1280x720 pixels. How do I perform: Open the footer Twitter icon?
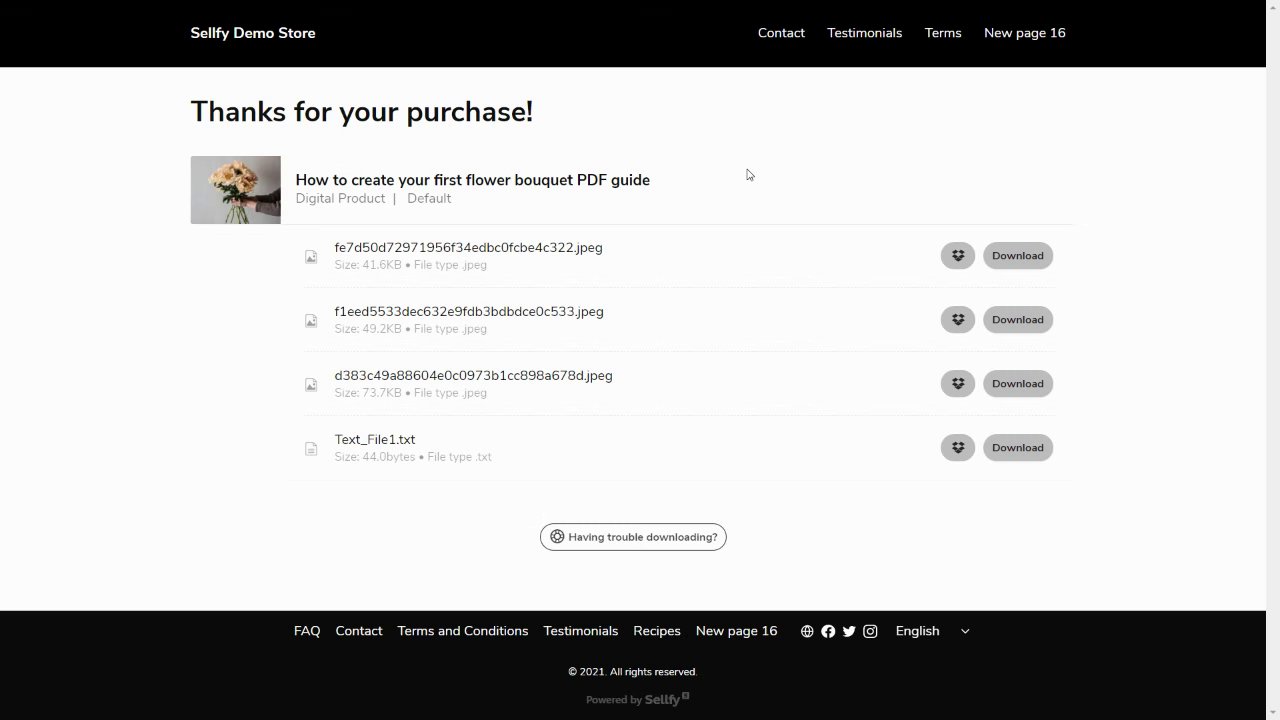coord(849,631)
